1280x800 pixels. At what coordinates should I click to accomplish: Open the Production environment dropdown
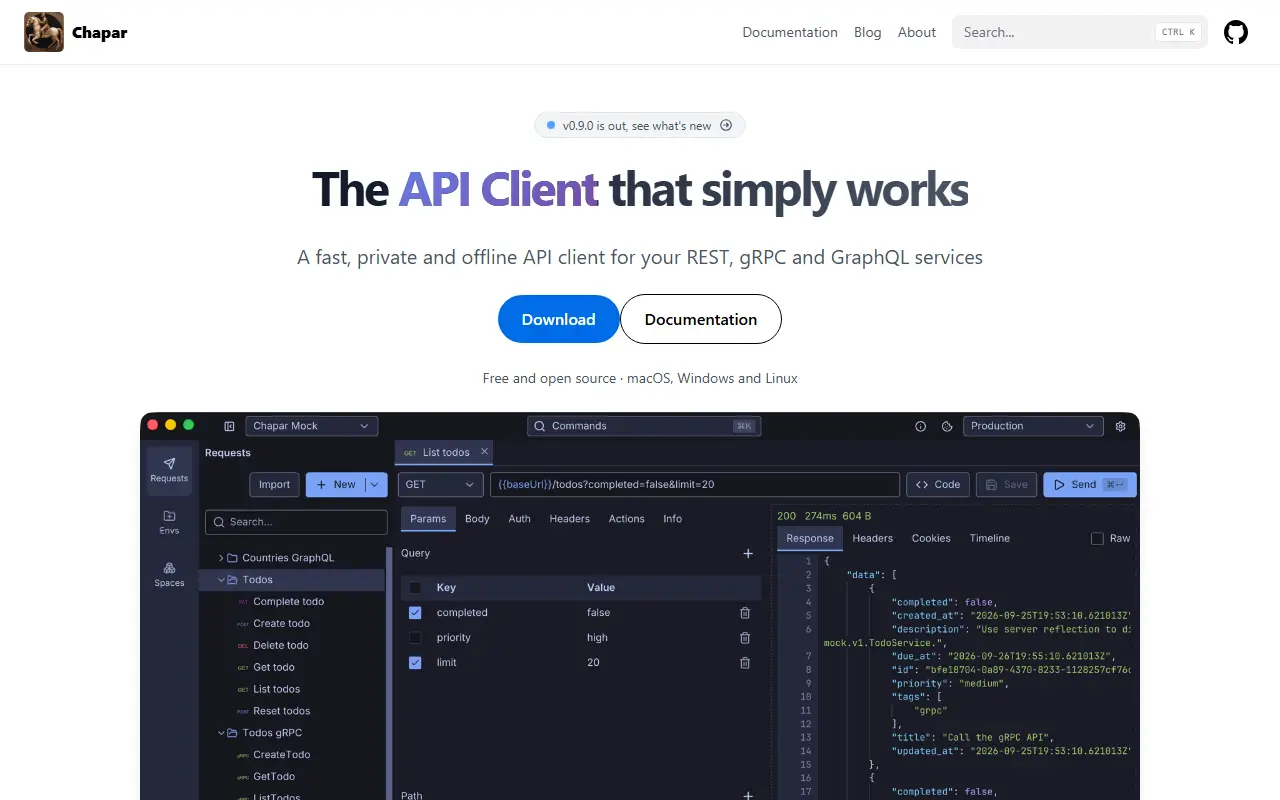[1033, 426]
